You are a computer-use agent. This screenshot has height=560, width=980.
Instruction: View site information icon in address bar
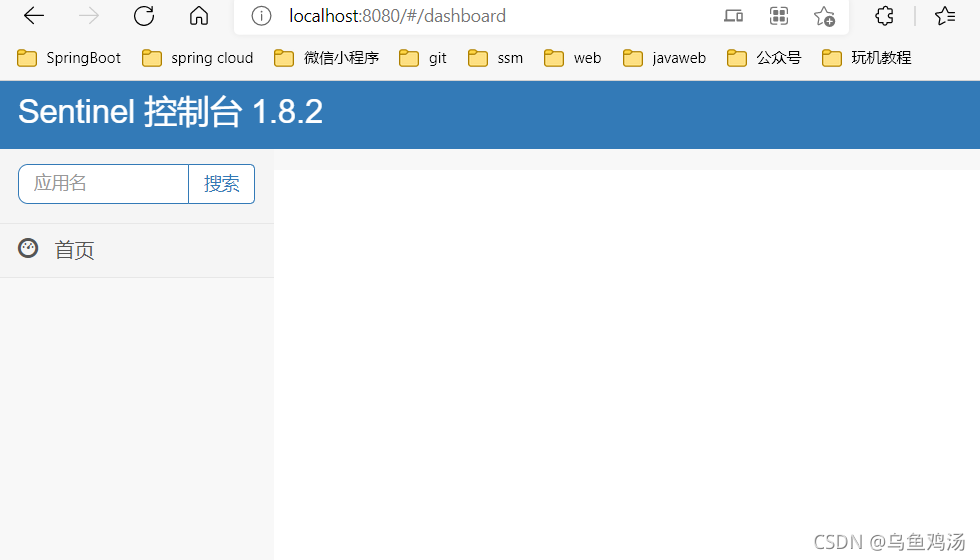point(261,16)
